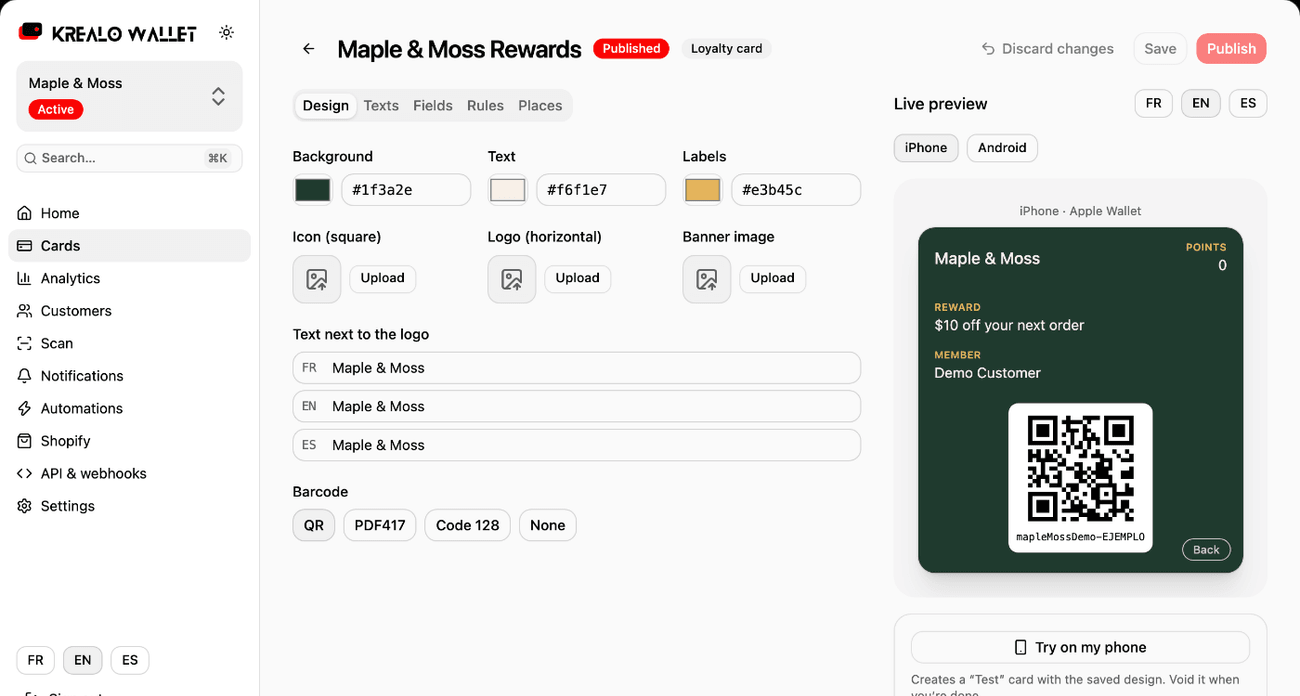Click the phone icon in Try on my phone

point(1021,647)
